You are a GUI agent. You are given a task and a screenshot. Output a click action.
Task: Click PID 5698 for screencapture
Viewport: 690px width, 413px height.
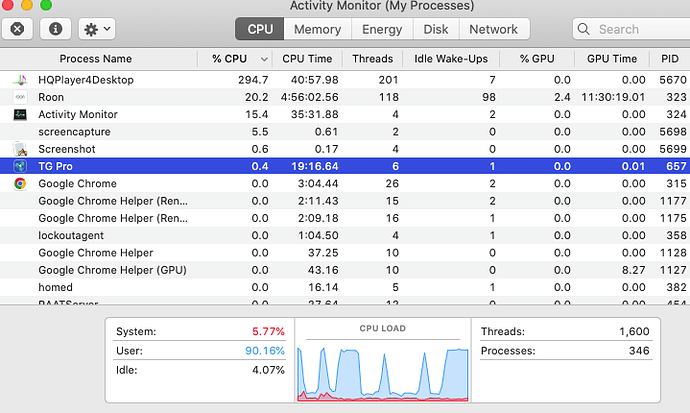pos(673,132)
